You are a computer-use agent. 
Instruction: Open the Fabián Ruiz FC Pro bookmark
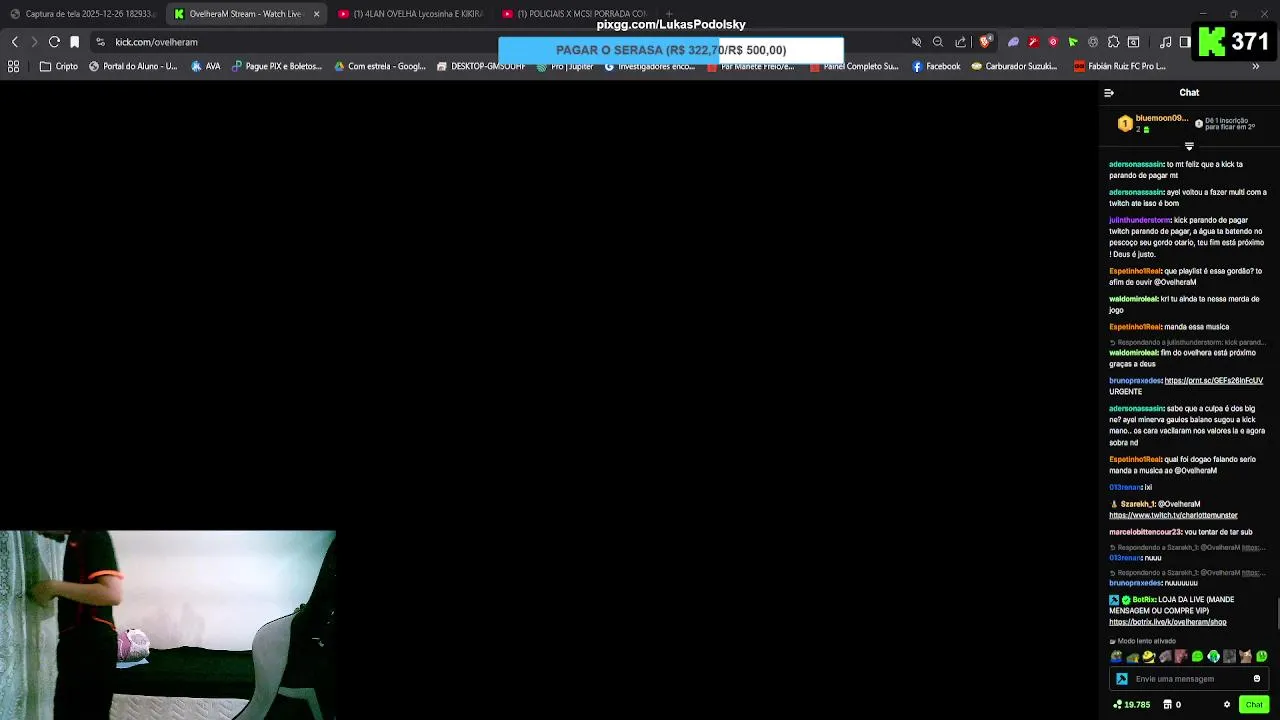[x=1120, y=66]
